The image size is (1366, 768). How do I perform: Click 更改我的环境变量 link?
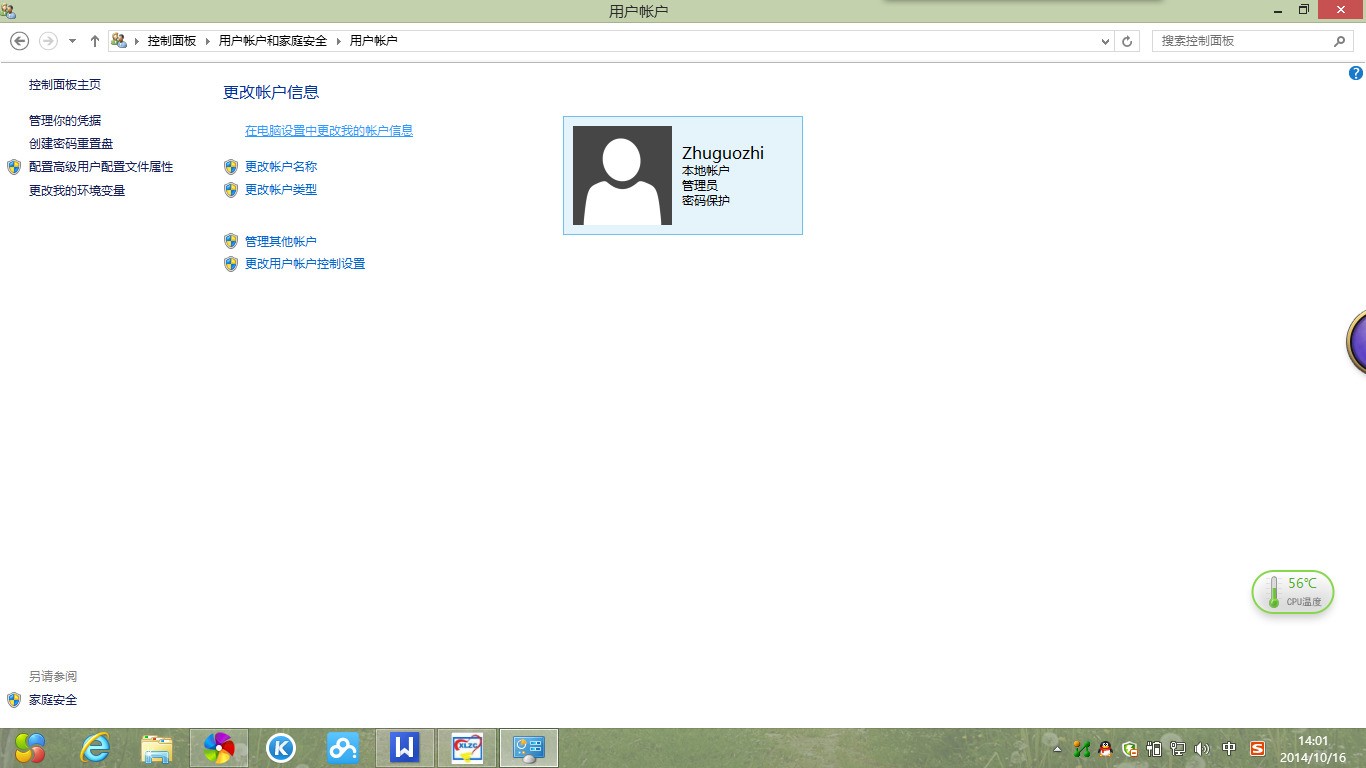[x=77, y=191]
